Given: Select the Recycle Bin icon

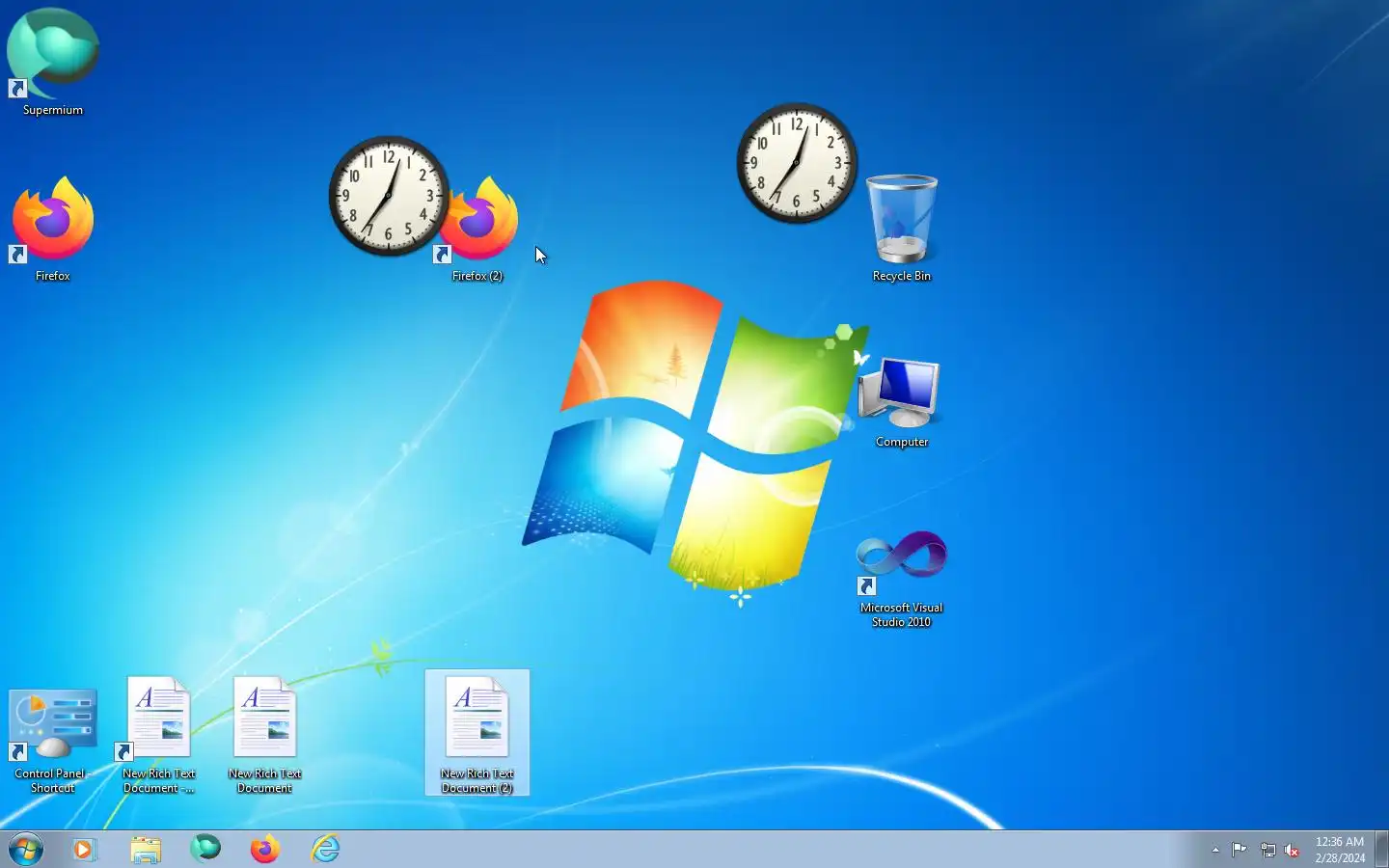Looking at the screenshot, I should 902,230.
